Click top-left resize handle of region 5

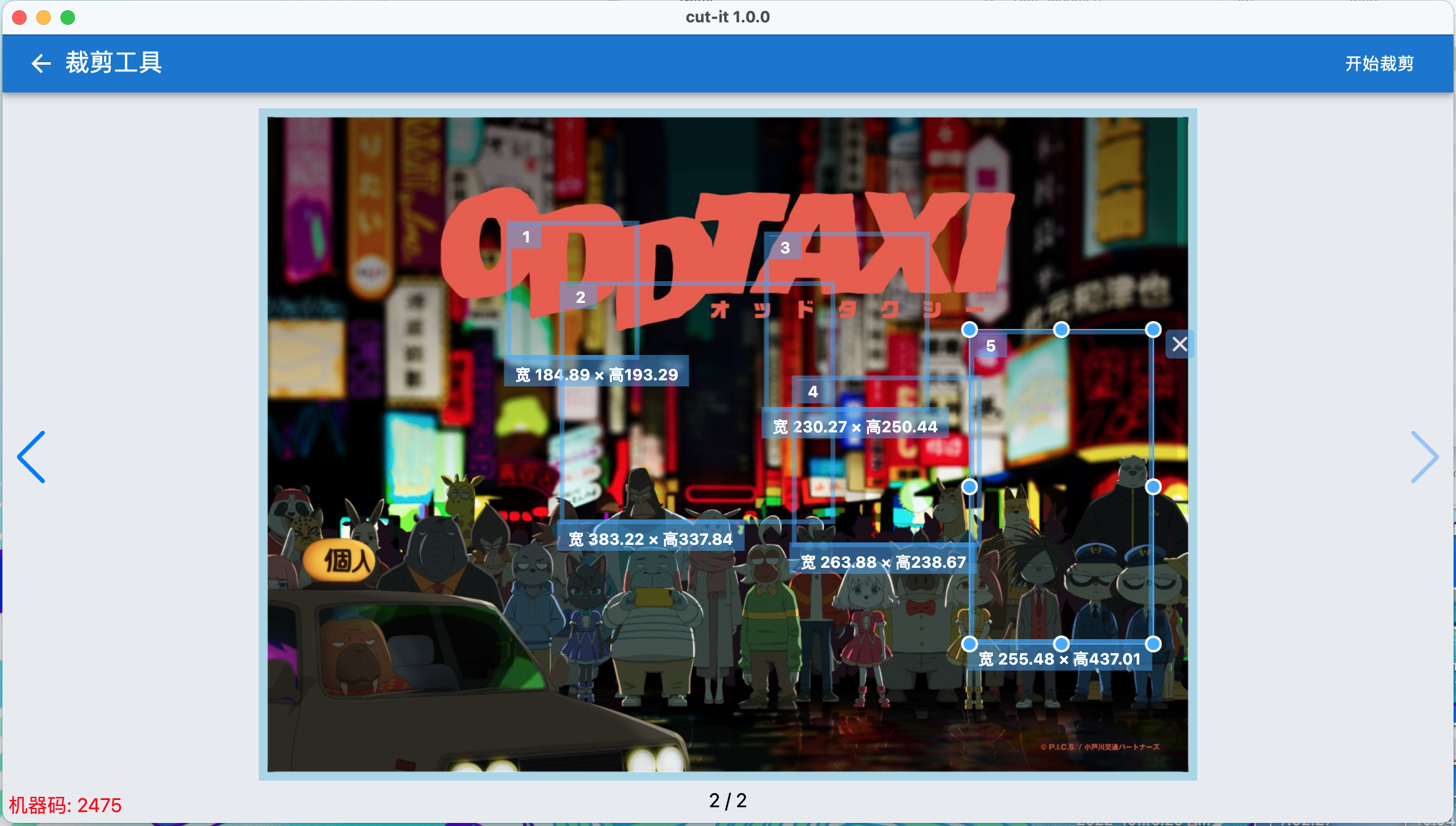pyautogui.click(x=969, y=330)
